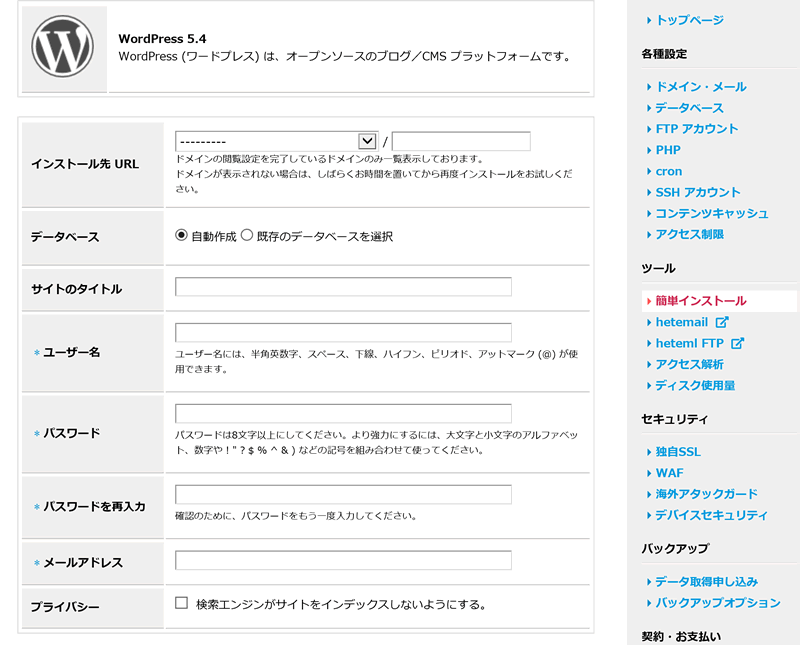Click external link icon next to hetemail
Viewport: 800px width, 645px height.
coord(722,322)
